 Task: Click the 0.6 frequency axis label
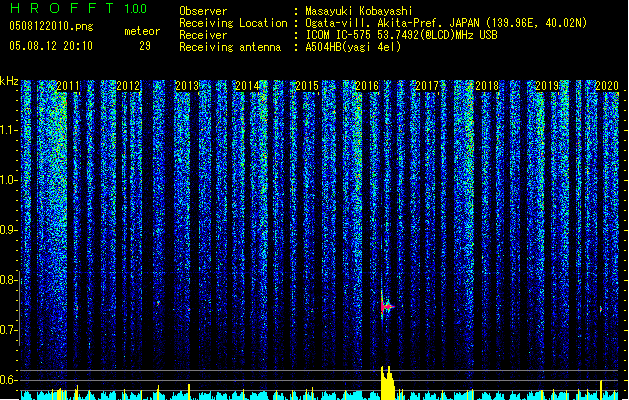click(8, 380)
